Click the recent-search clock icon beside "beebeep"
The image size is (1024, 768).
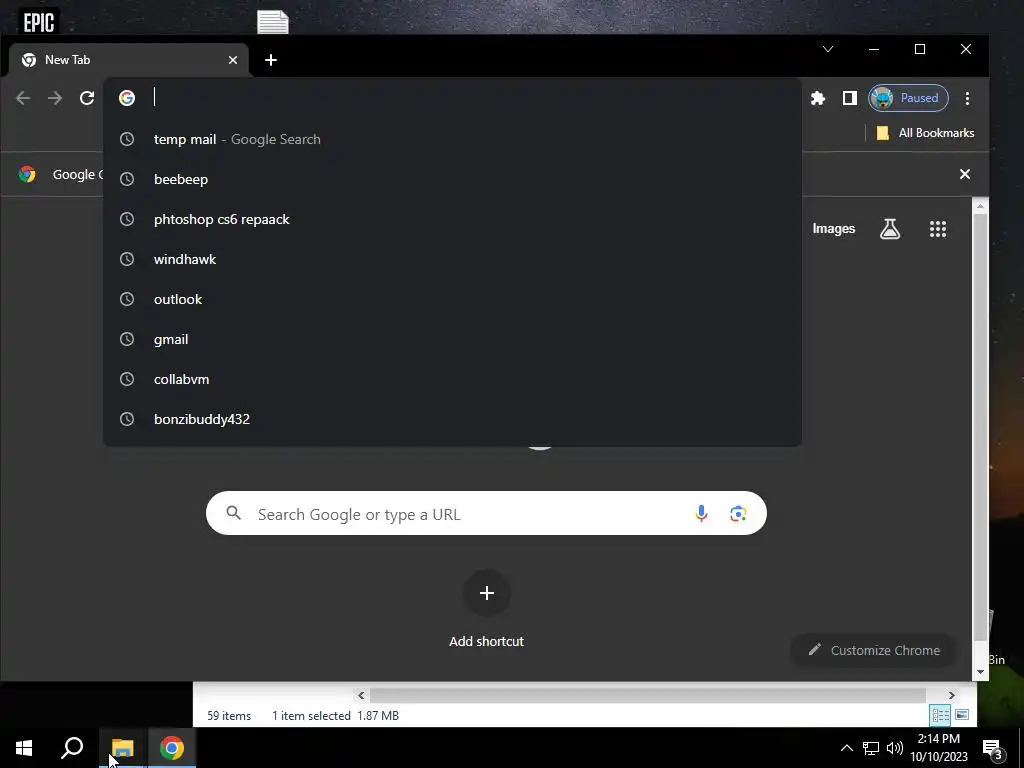pyautogui.click(x=127, y=179)
